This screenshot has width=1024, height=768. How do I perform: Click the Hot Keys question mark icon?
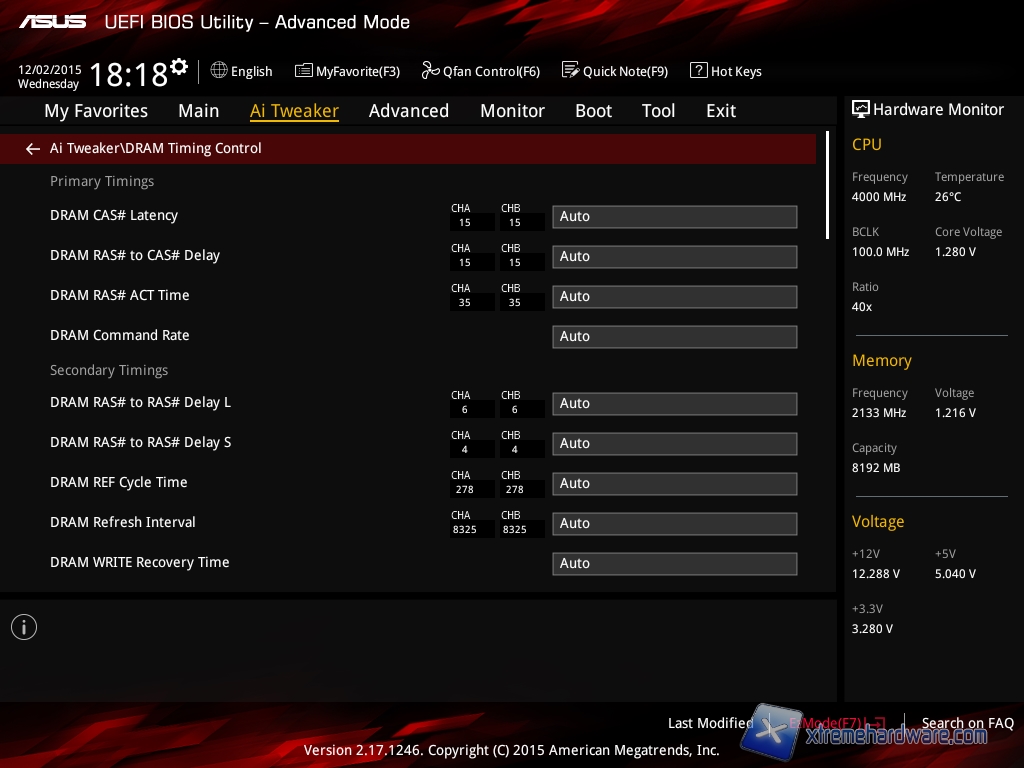[698, 71]
